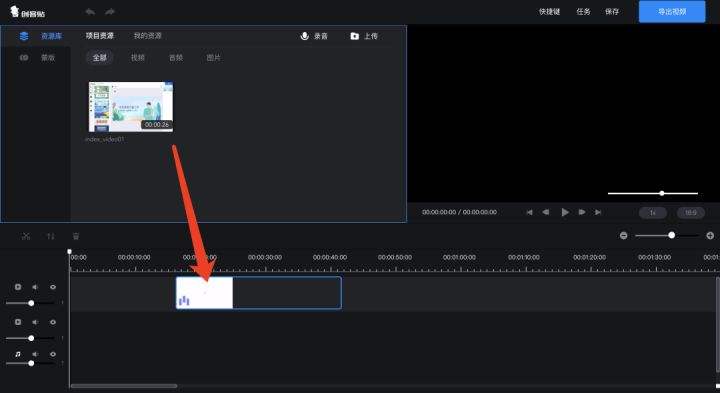Image resolution: width=720 pixels, height=393 pixels.
Task: Click the 导出视频 export button
Action: (x=672, y=11)
